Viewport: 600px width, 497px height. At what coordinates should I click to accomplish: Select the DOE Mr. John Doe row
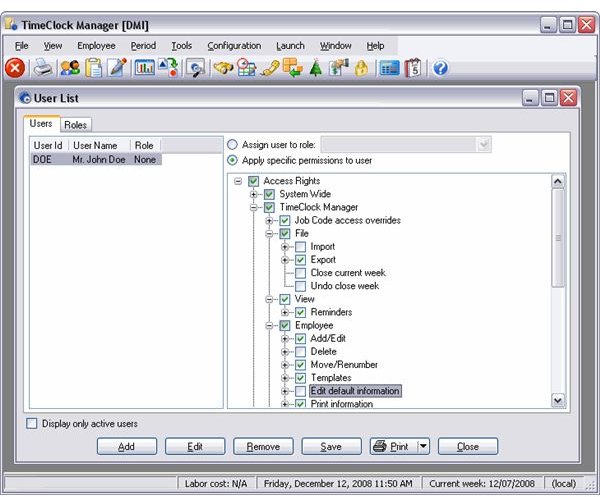pos(96,160)
